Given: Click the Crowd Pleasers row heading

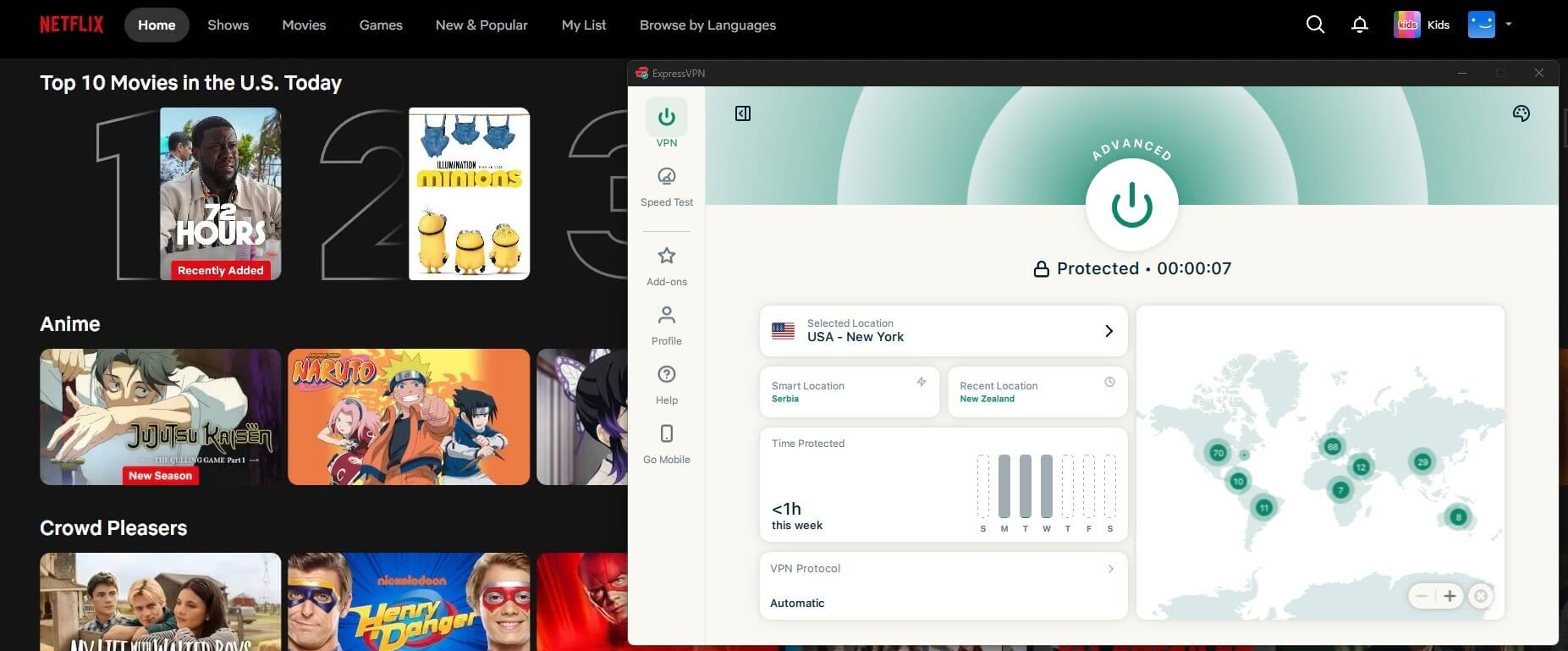Looking at the screenshot, I should 113,528.
